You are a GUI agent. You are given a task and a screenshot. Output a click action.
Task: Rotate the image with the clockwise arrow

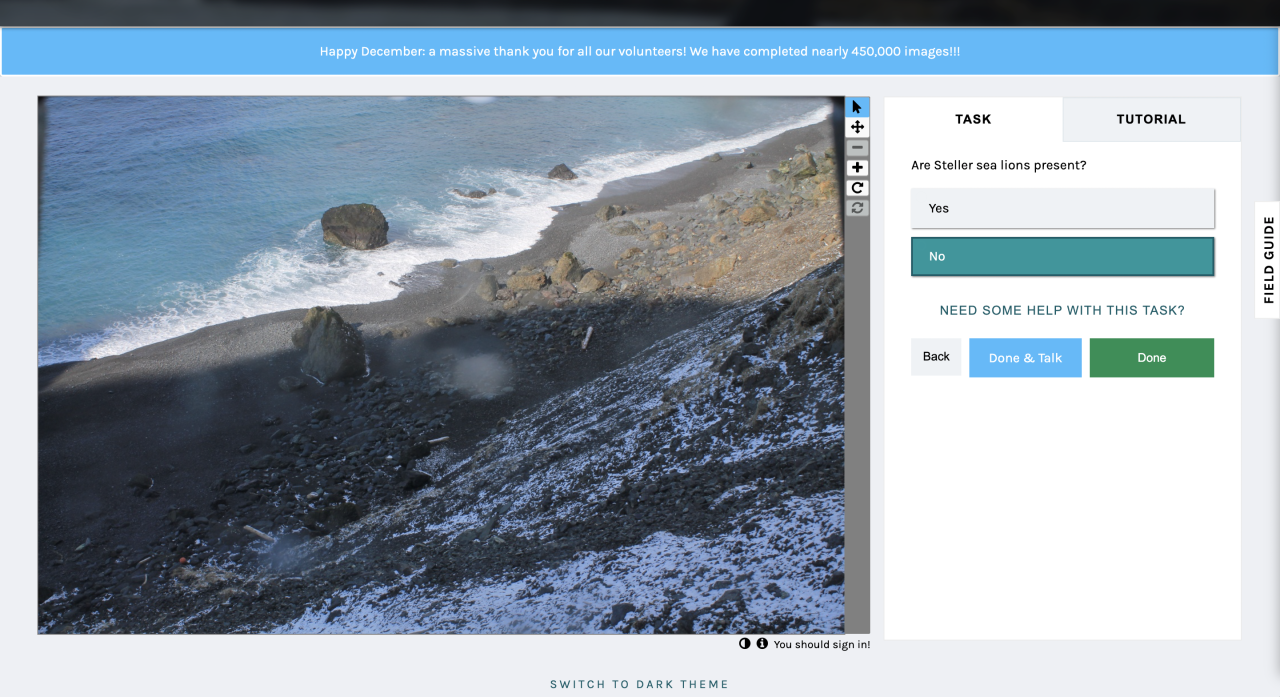coord(857,188)
